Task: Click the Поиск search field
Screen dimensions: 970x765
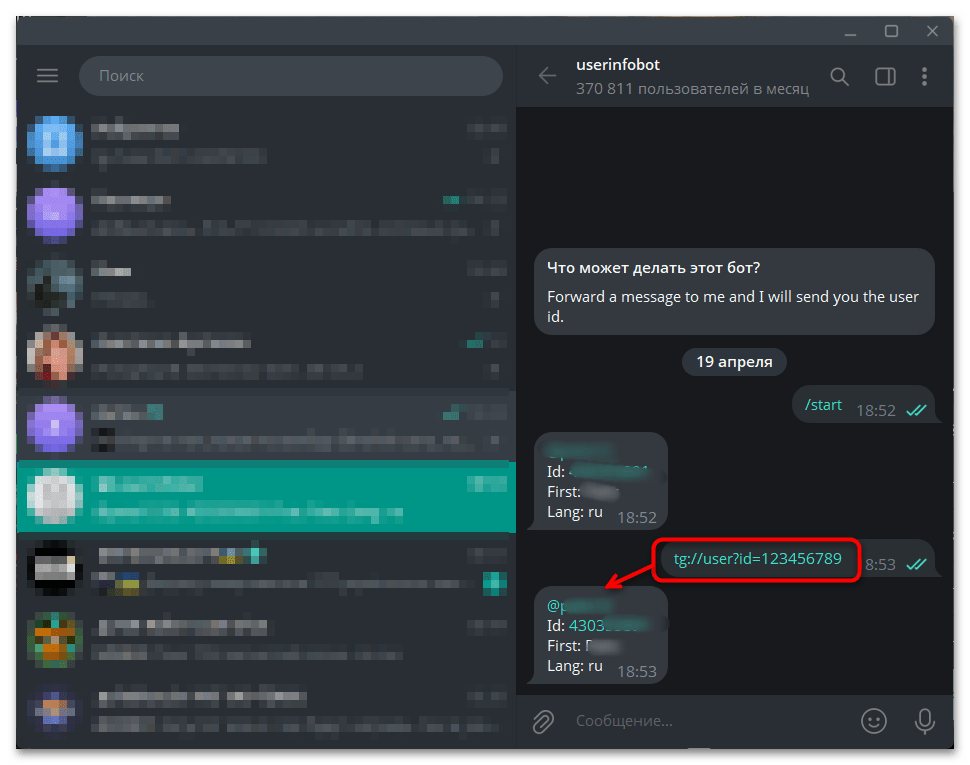Action: tap(291, 75)
